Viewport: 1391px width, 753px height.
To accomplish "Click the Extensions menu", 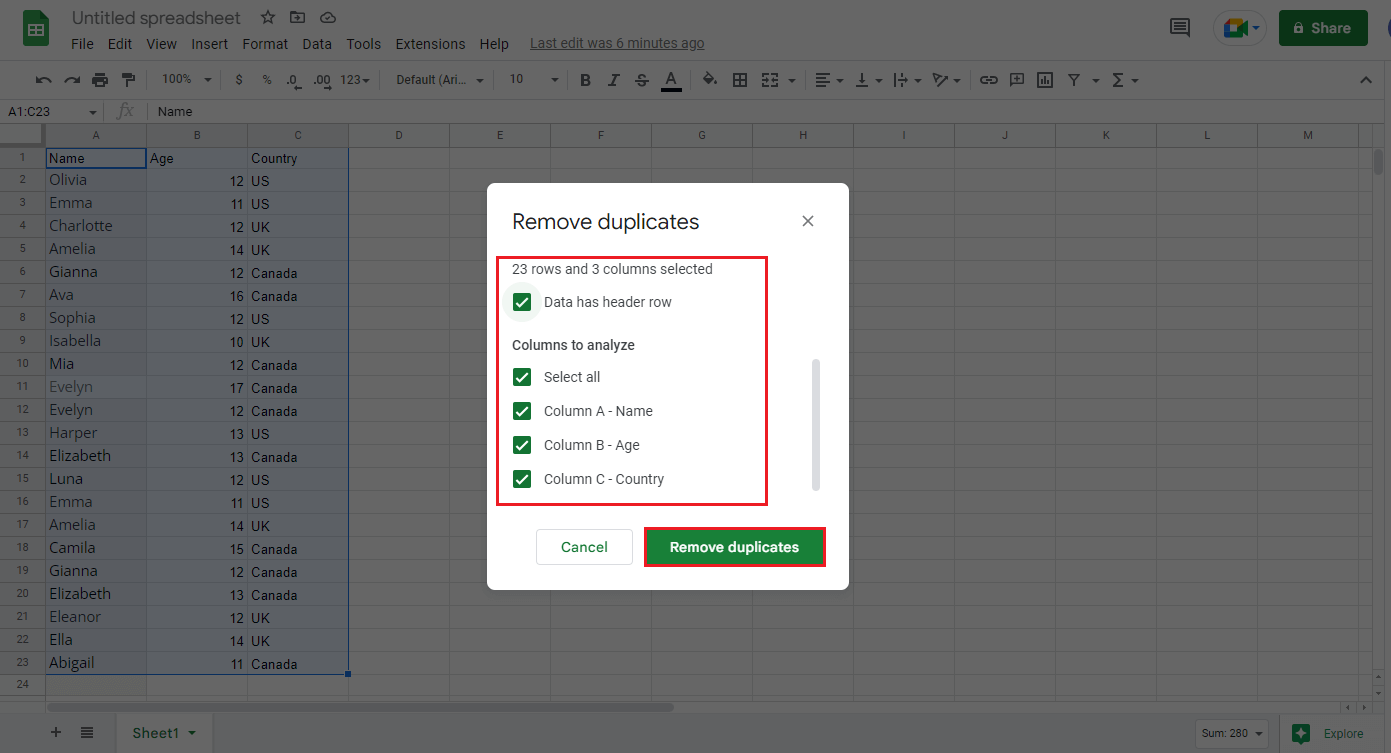I will [430, 43].
